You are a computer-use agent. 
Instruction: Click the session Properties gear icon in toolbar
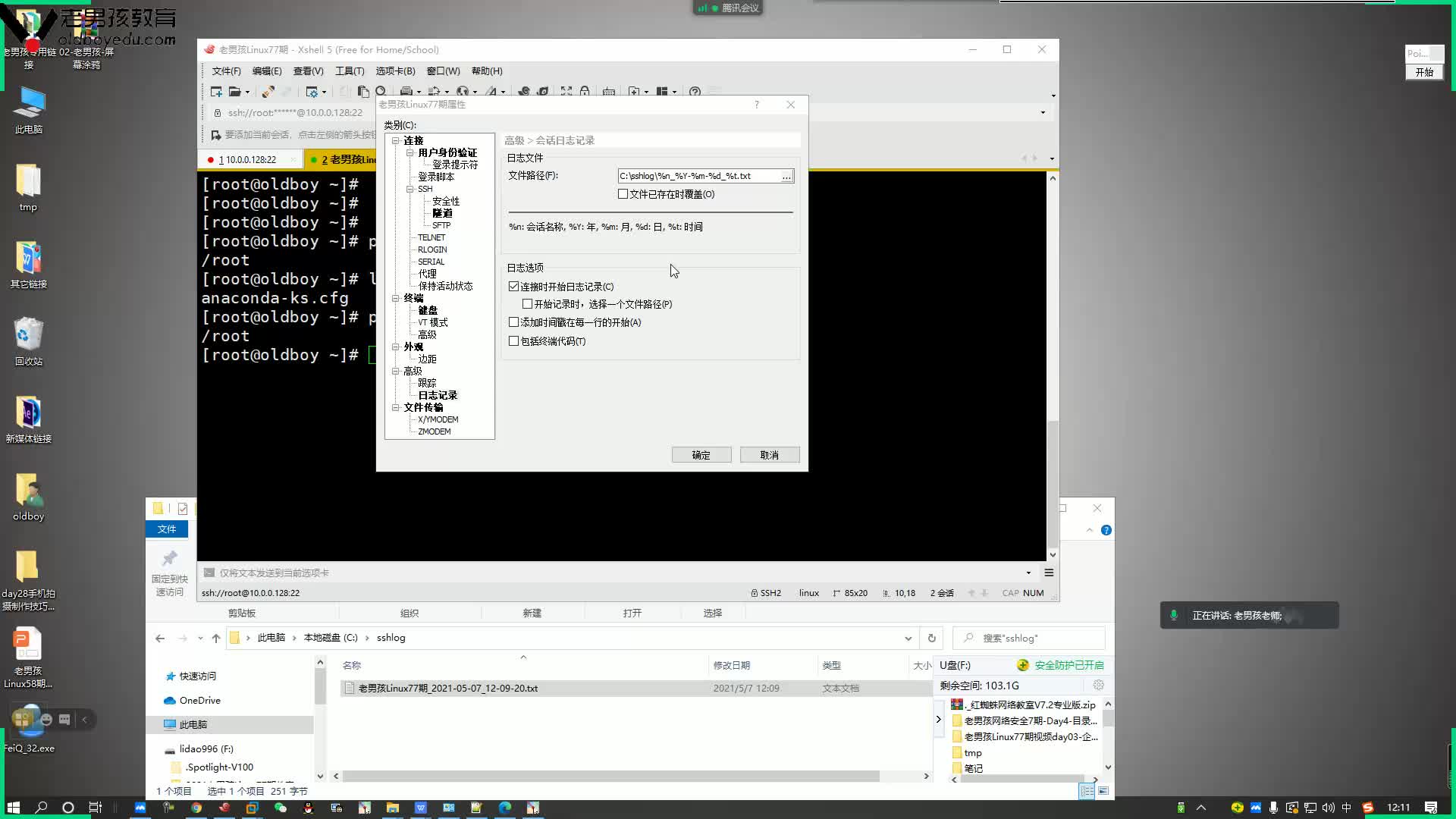(312, 92)
